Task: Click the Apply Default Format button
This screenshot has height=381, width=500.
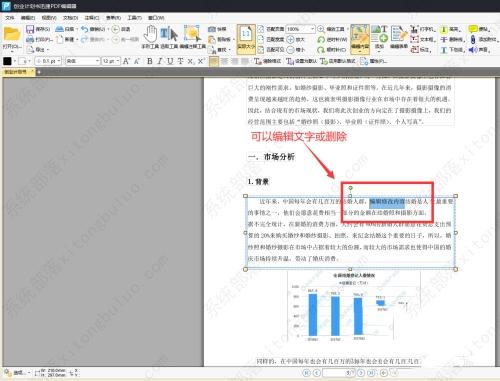Action: (338, 61)
